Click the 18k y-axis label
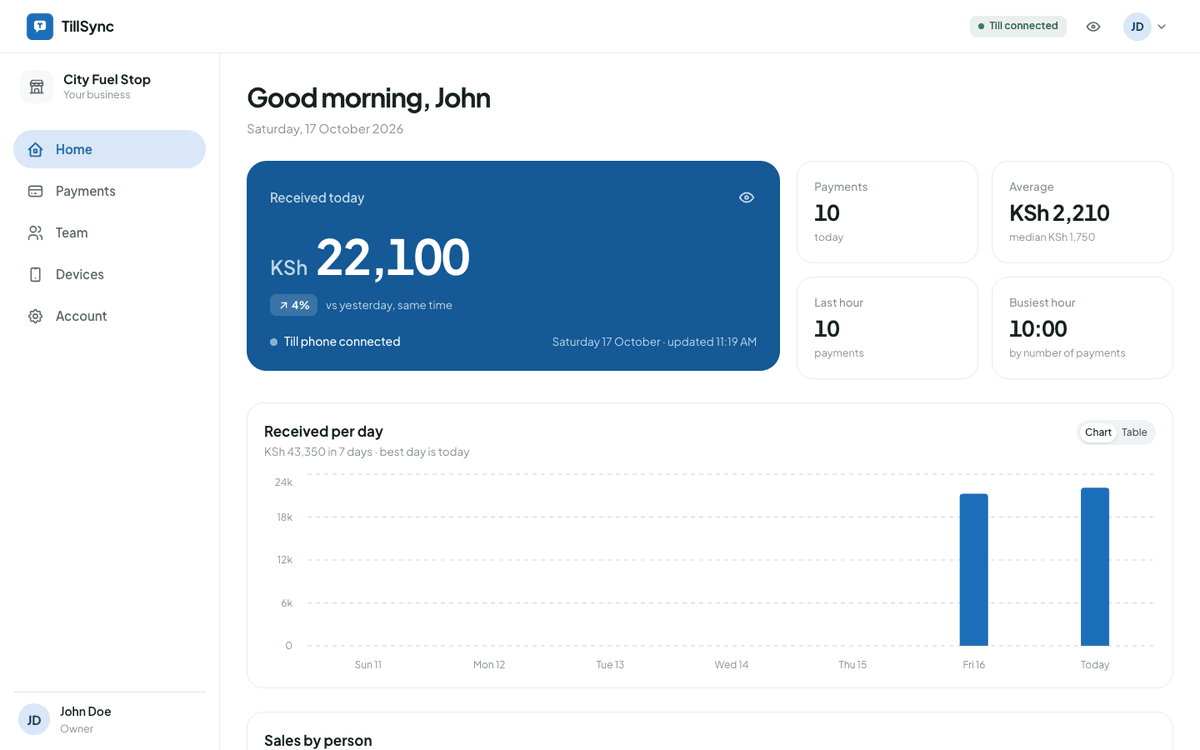This screenshot has width=1200, height=750. coord(284,517)
